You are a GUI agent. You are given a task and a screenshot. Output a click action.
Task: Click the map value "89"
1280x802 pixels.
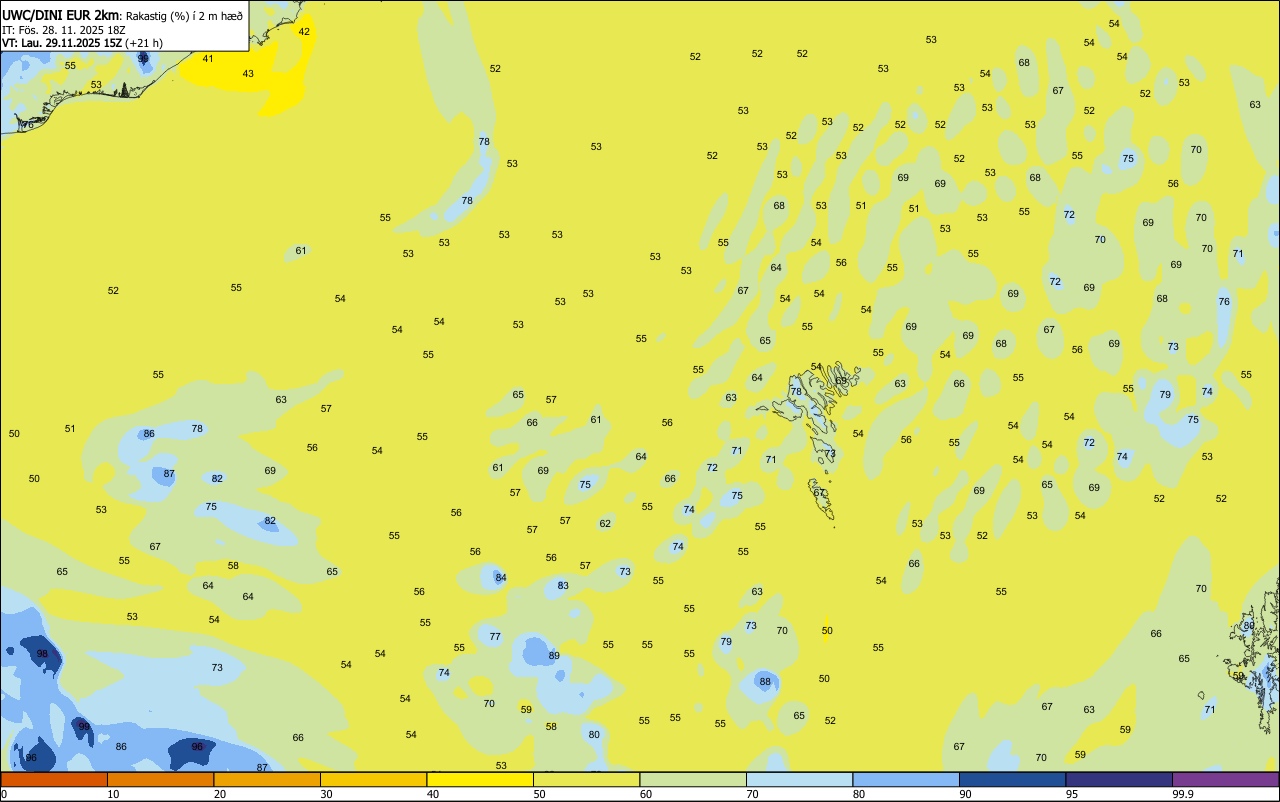(x=554, y=655)
